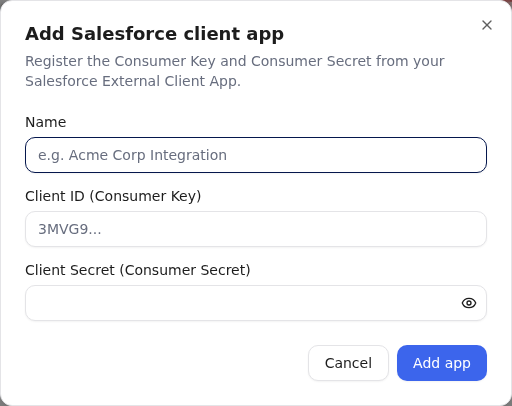The height and width of the screenshot is (406, 512).
Task: Dismiss the dialog using the X icon
Action: [x=487, y=25]
